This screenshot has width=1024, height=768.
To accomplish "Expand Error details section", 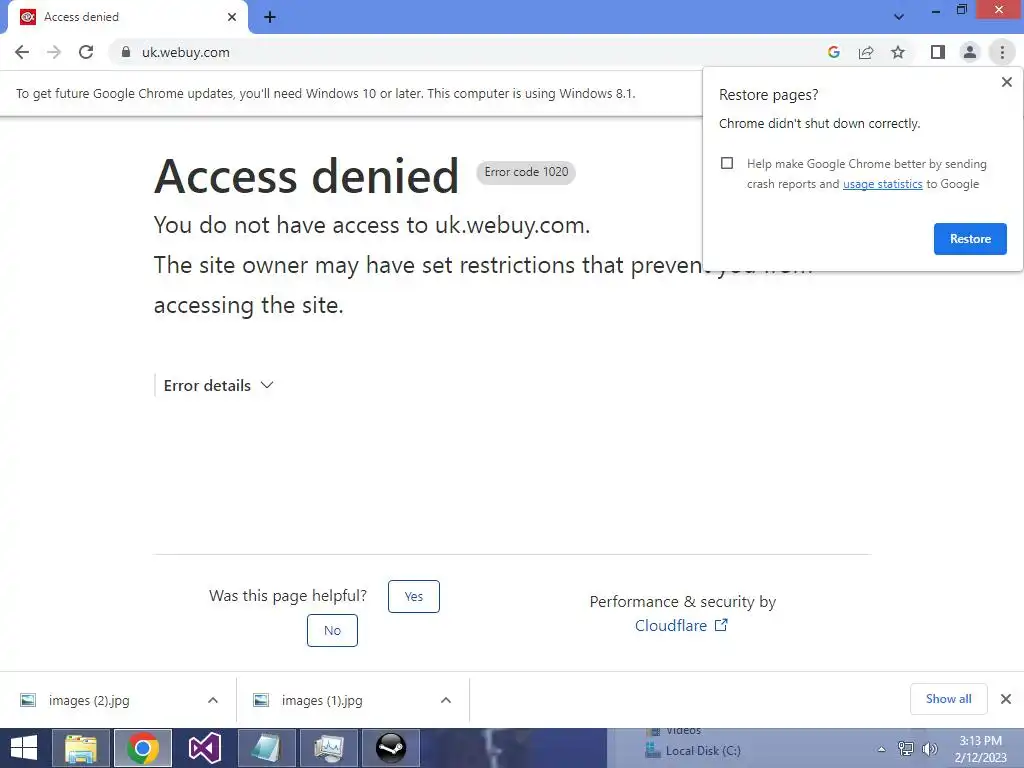I will [x=218, y=385].
